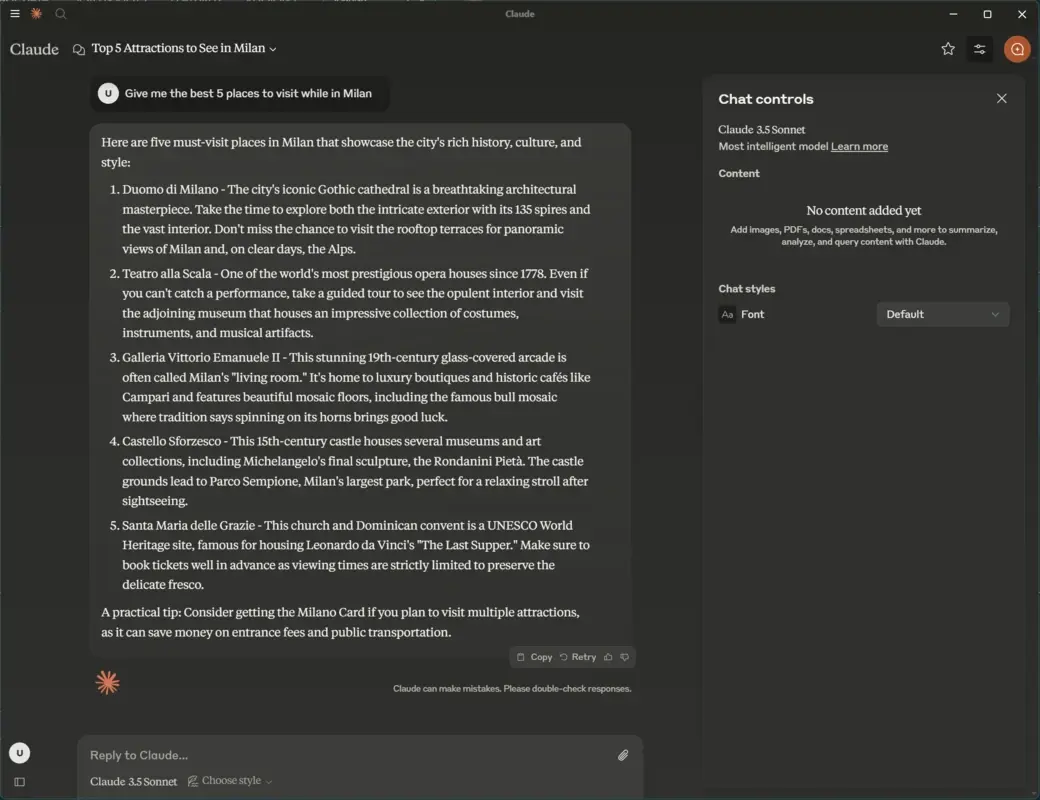This screenshot has width=1040, height=800.
Task: Open chat controls via sliders icon
Action: (980, 48)
